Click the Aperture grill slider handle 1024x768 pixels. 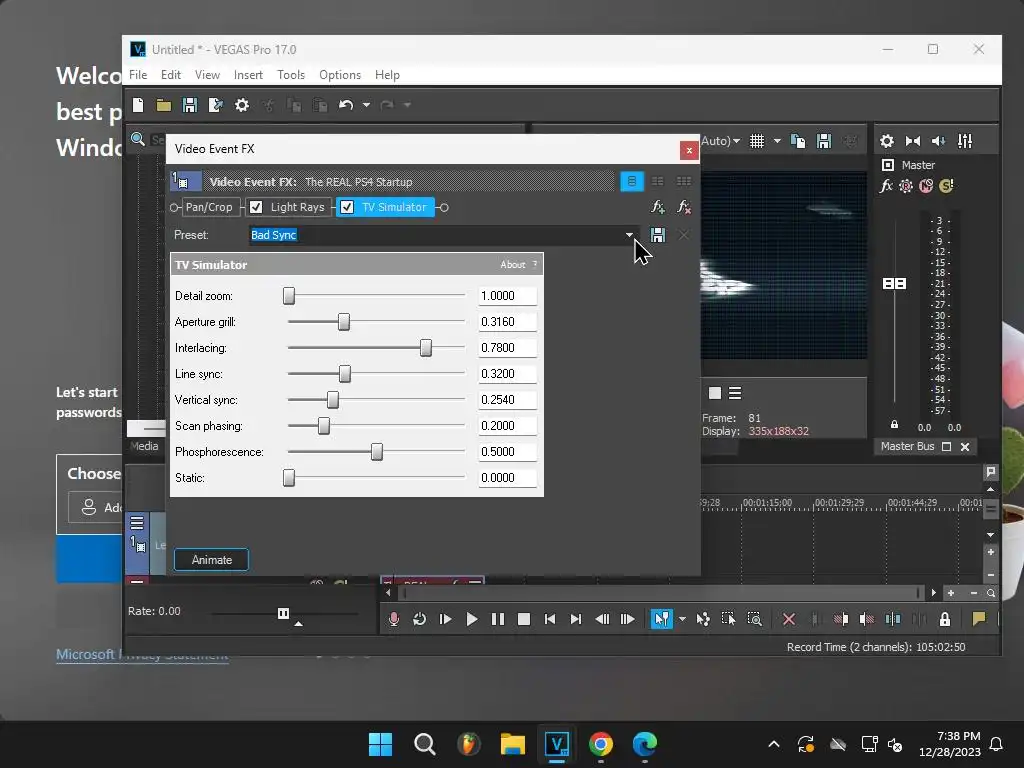point(344,322)
